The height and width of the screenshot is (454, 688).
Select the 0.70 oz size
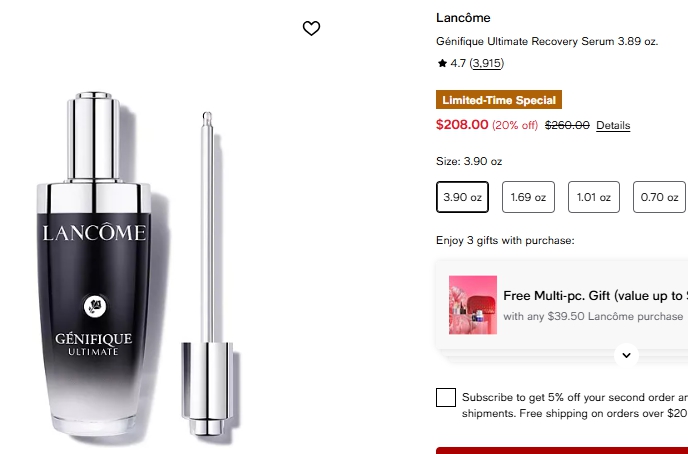659,197
